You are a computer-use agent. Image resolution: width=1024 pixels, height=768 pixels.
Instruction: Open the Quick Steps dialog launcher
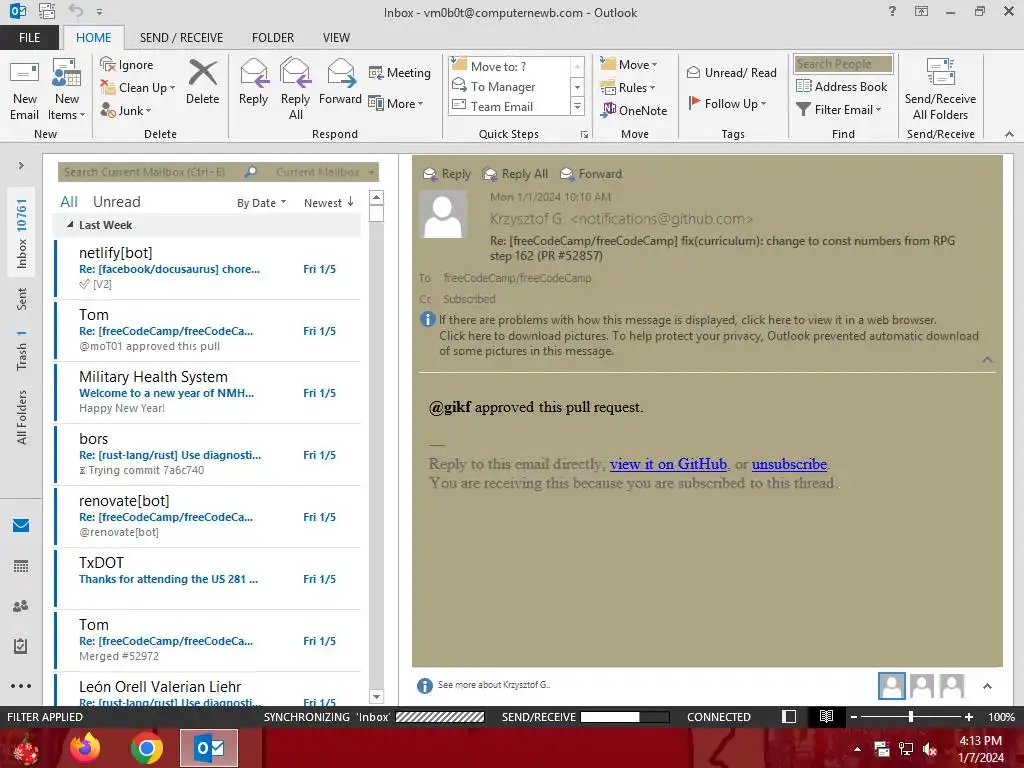point(584,135)
